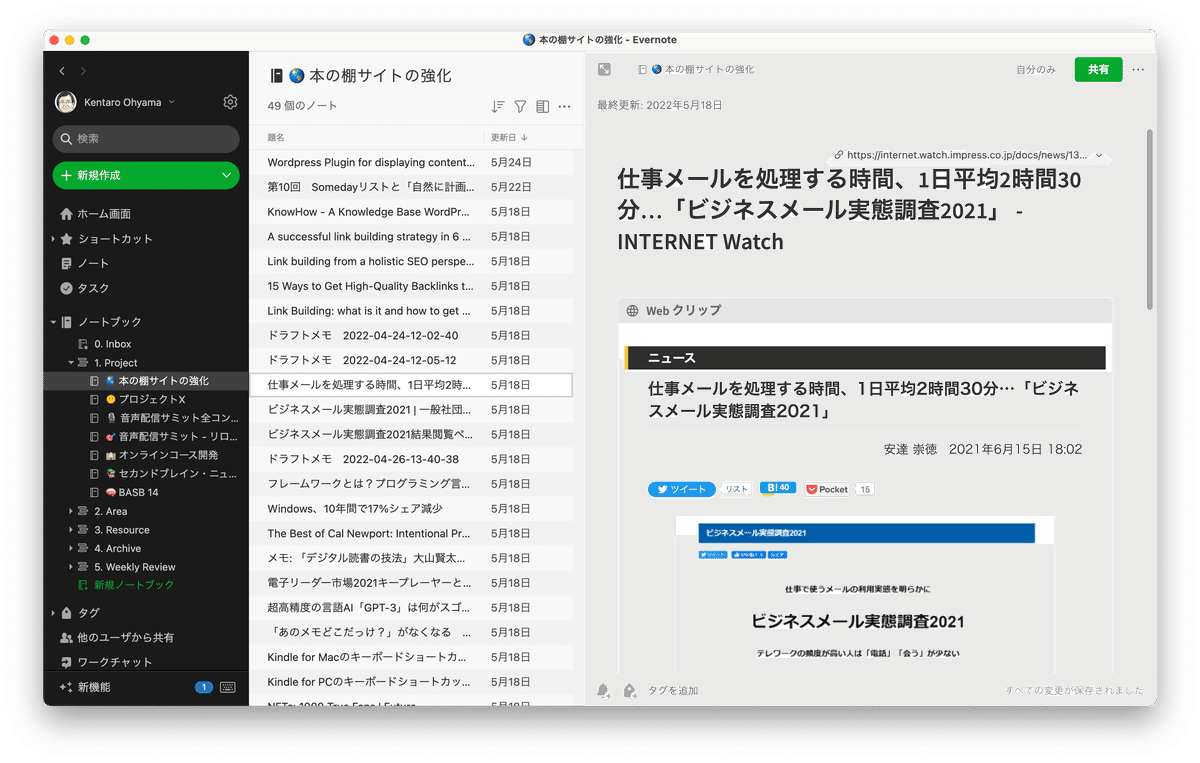Click the 自分のみ sharing label

click(x=1036, y=70)
